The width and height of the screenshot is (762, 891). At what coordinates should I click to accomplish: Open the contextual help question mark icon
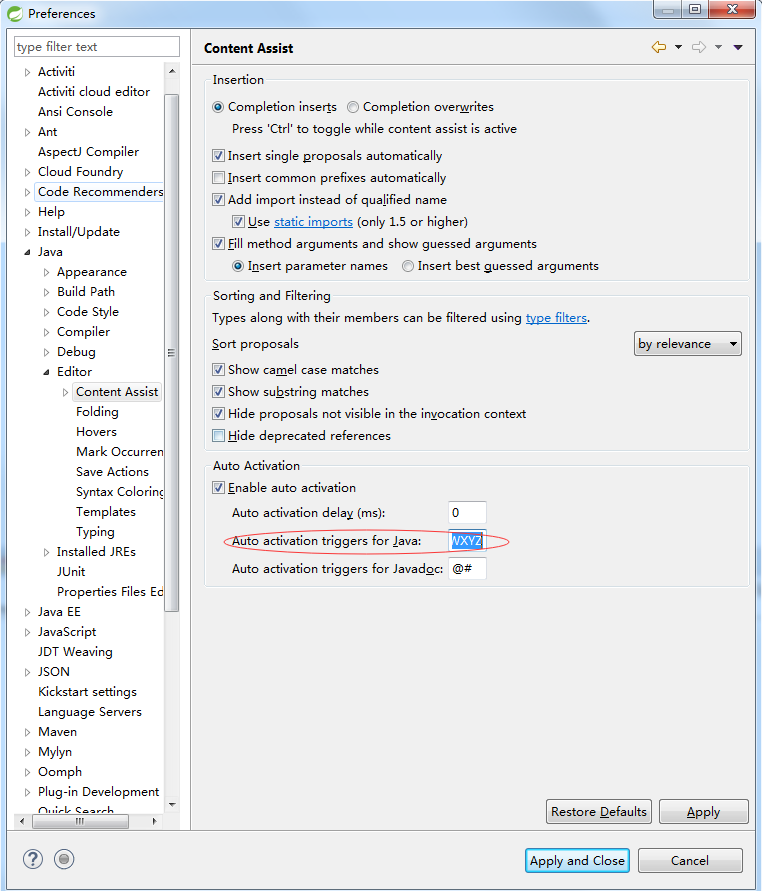pyautogui.click(x=32, y=859)
